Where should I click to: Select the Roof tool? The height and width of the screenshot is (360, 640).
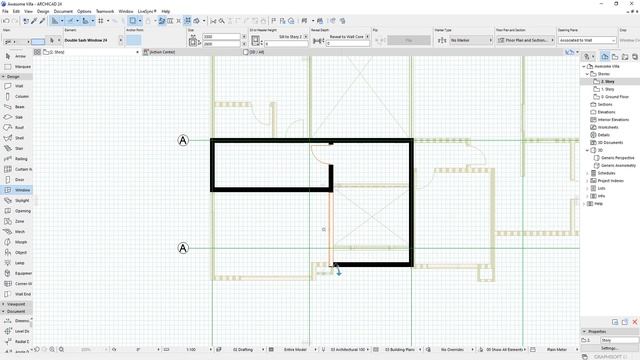[16, 127]
